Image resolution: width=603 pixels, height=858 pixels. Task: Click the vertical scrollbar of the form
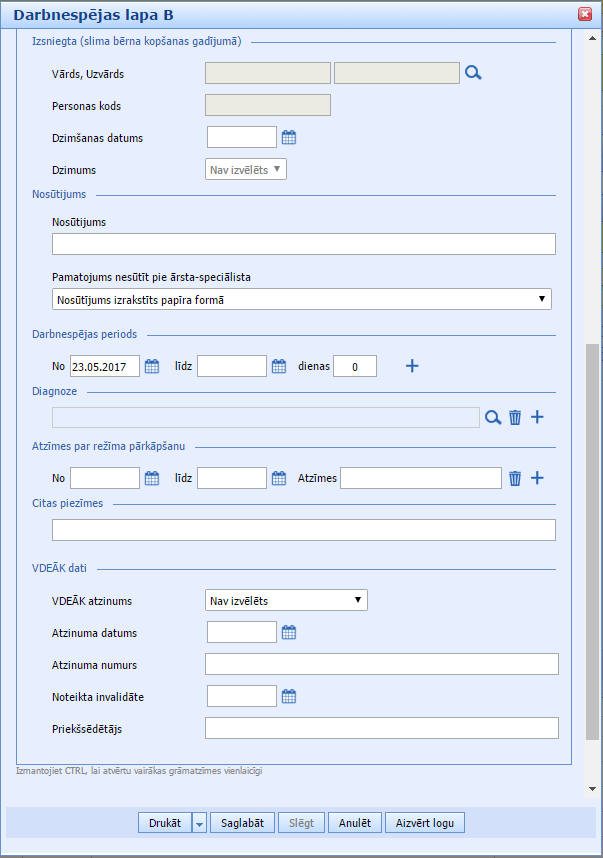tap(592, 540)
